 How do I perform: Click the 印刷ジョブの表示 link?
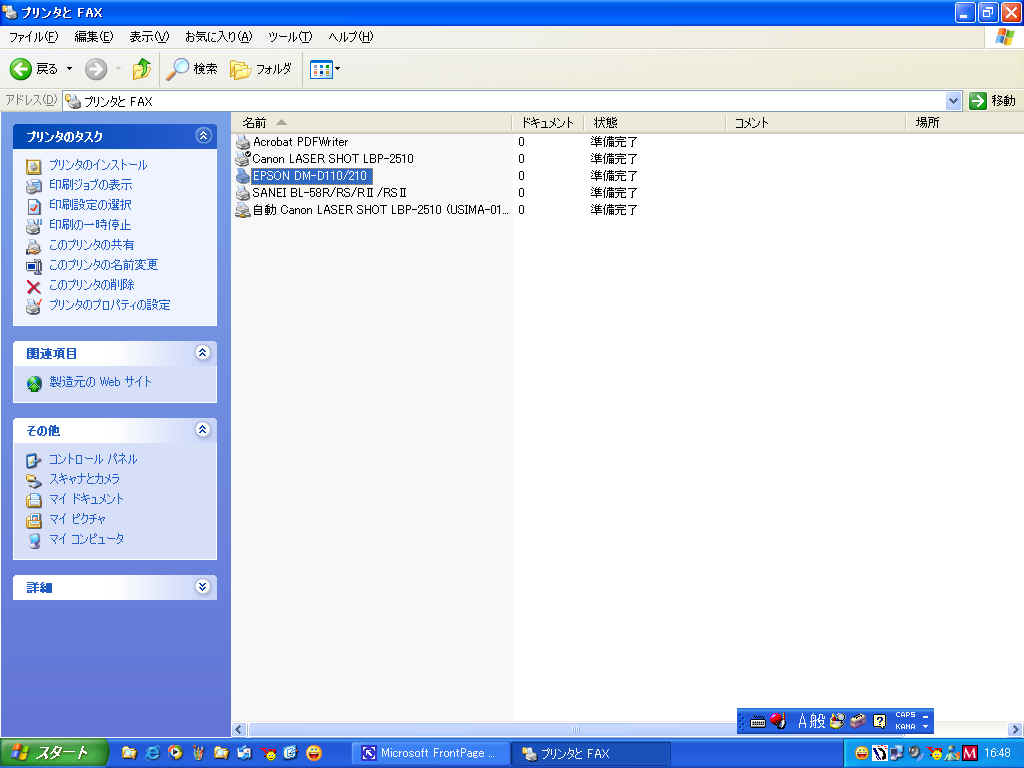point(90,185)
